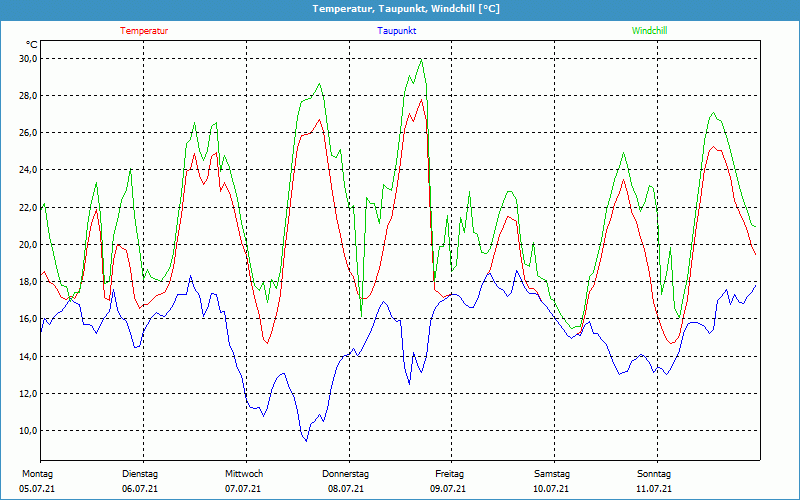Click the Donnerstag day label

(345, 474)
